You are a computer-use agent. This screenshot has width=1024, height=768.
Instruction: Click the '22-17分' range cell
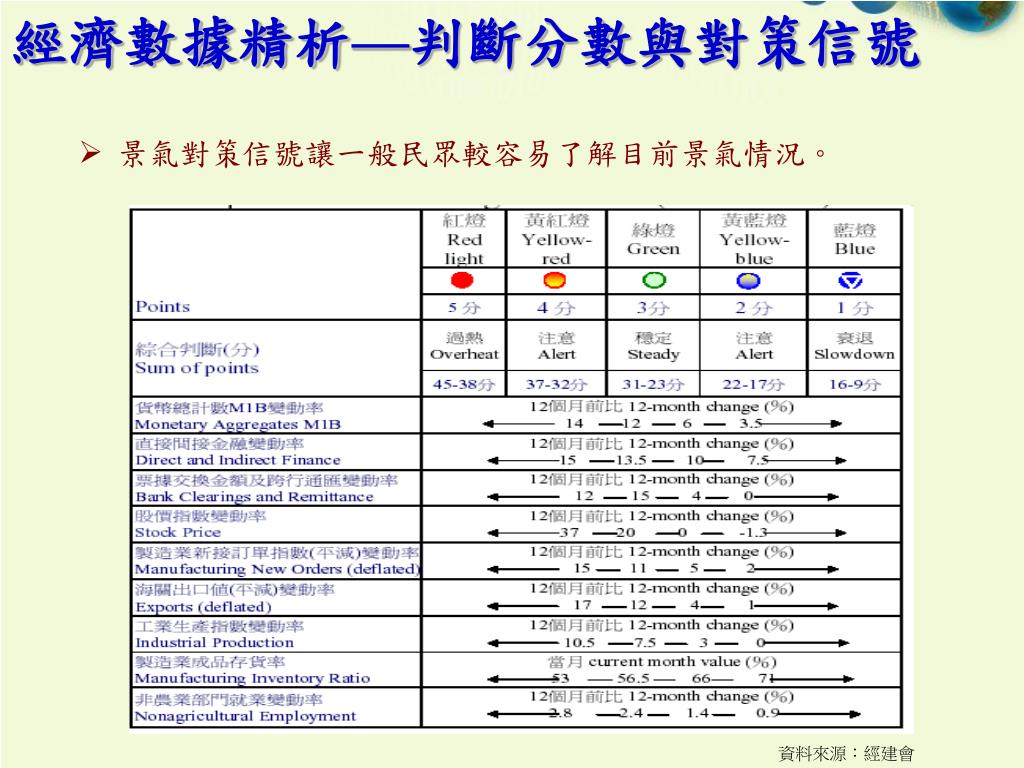[754, 385]
